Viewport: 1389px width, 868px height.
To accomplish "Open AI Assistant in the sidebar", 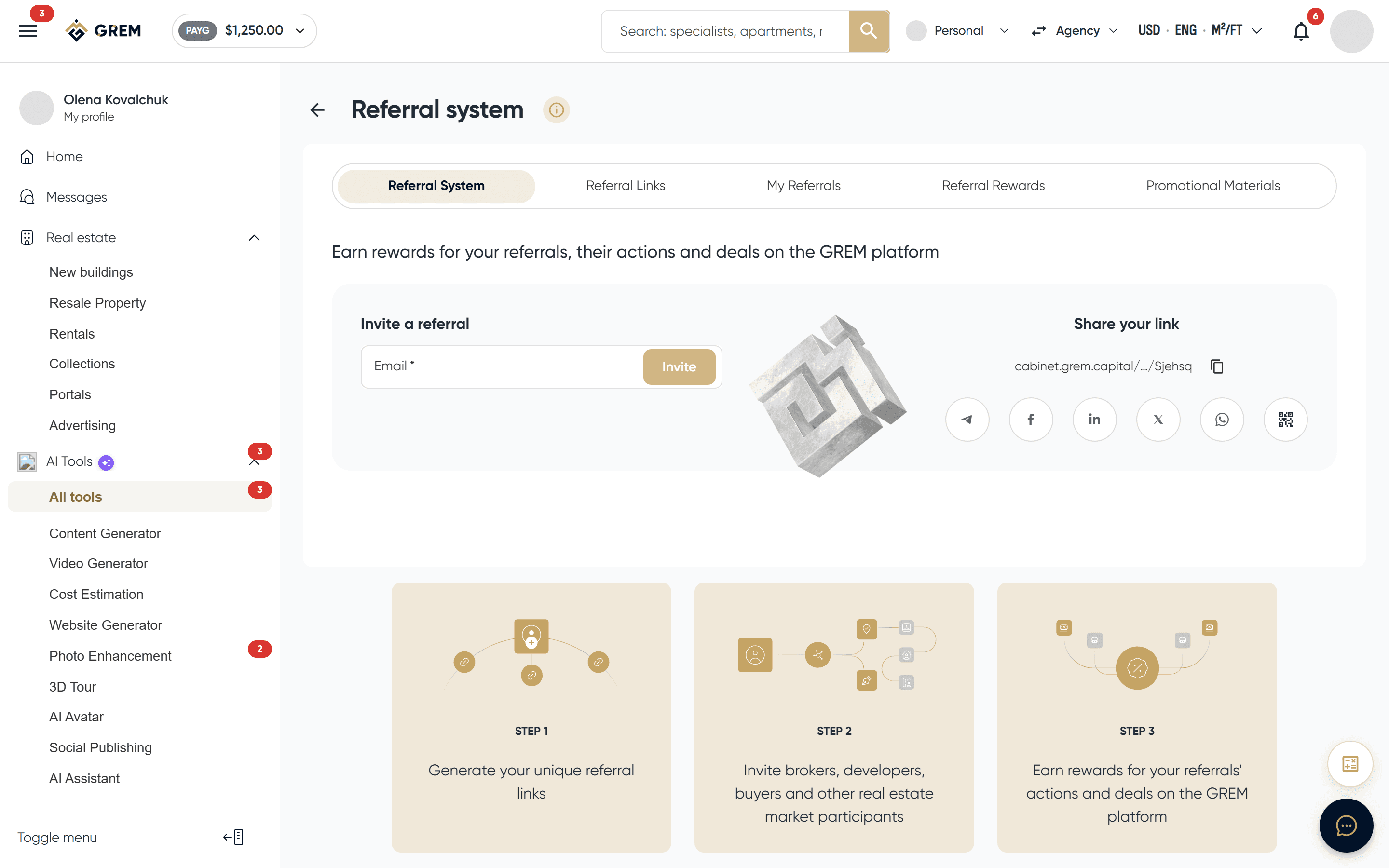I will (84, 778).
